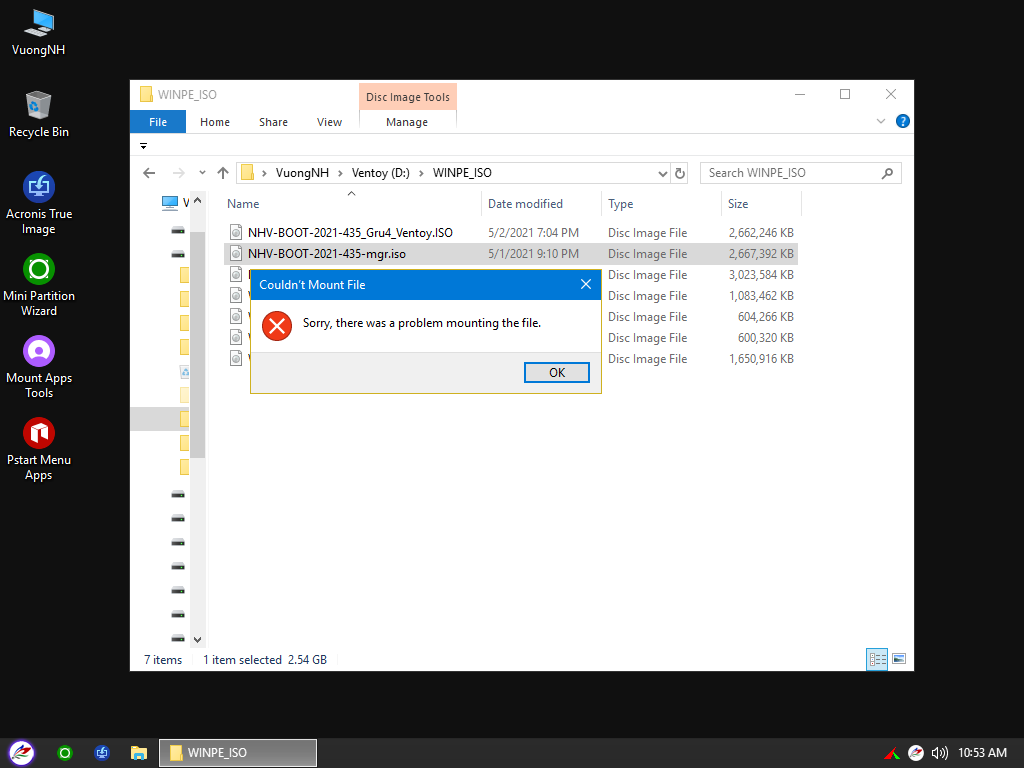Click the icon of NHV-BOOT-2021-435-mgr.iso
Viewport: 1024px width, 768px height.
coord(236,253)
